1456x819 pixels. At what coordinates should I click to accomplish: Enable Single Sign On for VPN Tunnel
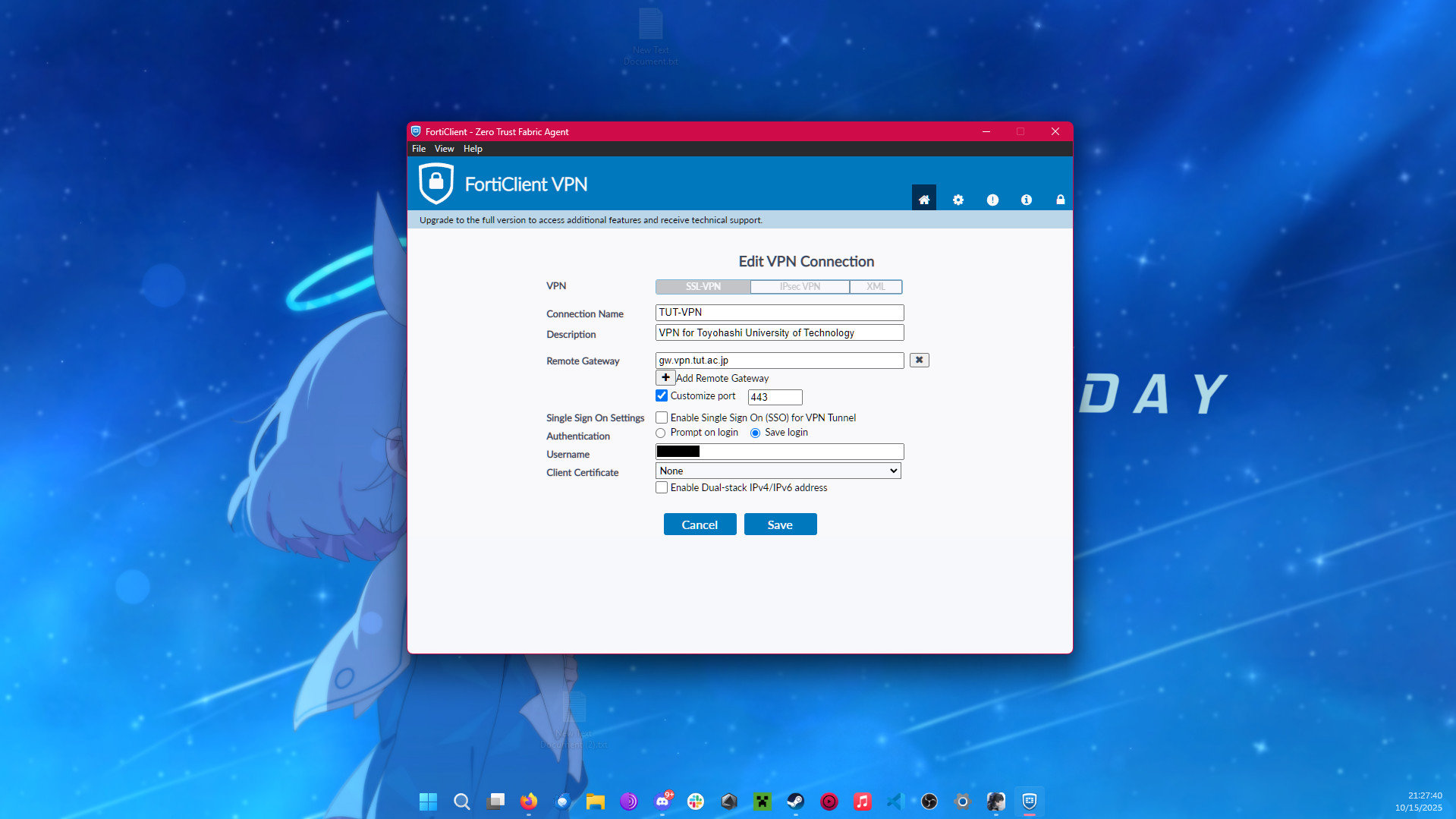pyautogui.click(x=662, y=417)
